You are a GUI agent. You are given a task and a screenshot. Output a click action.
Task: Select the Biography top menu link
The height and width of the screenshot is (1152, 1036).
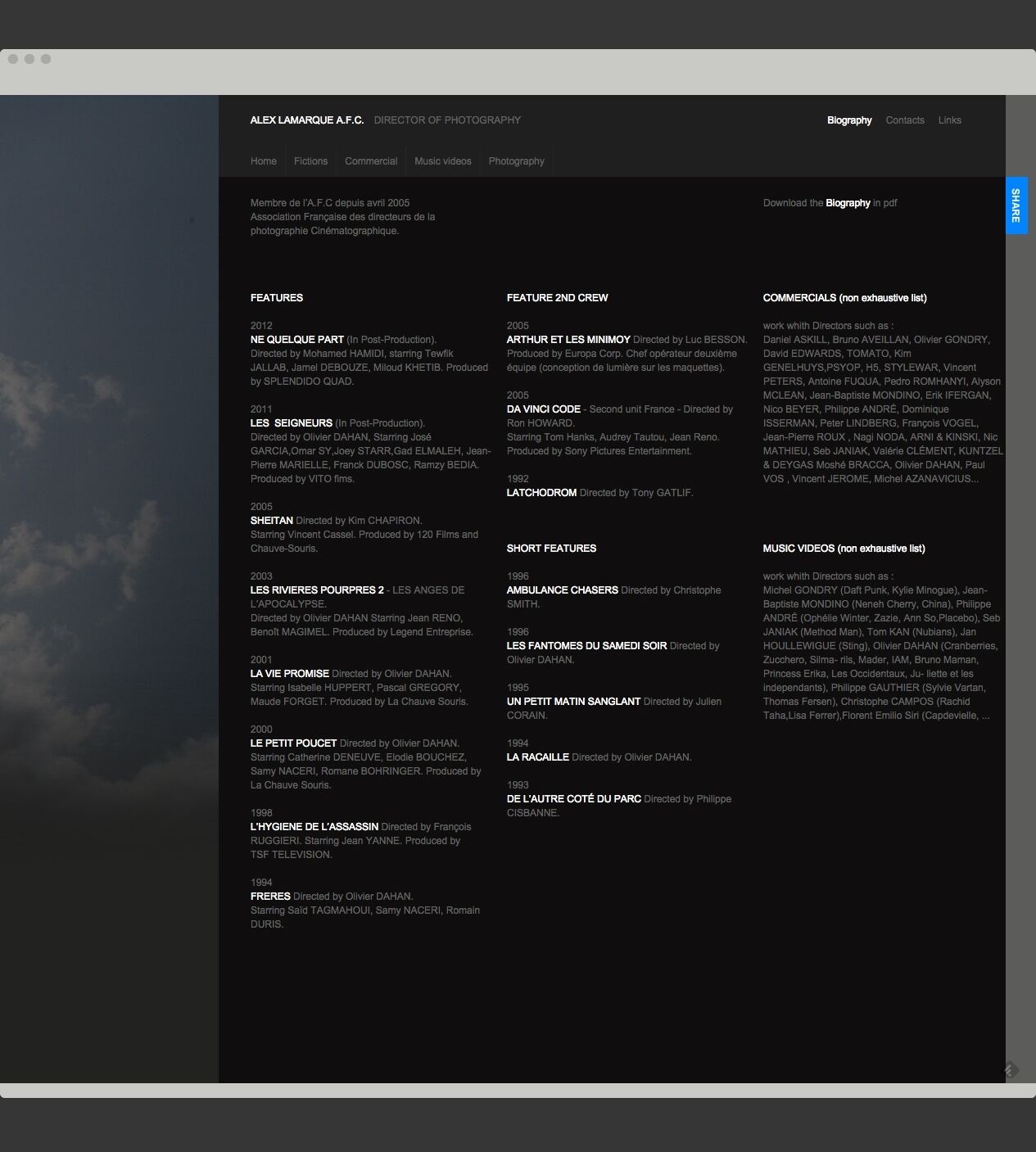click(849, 120)
